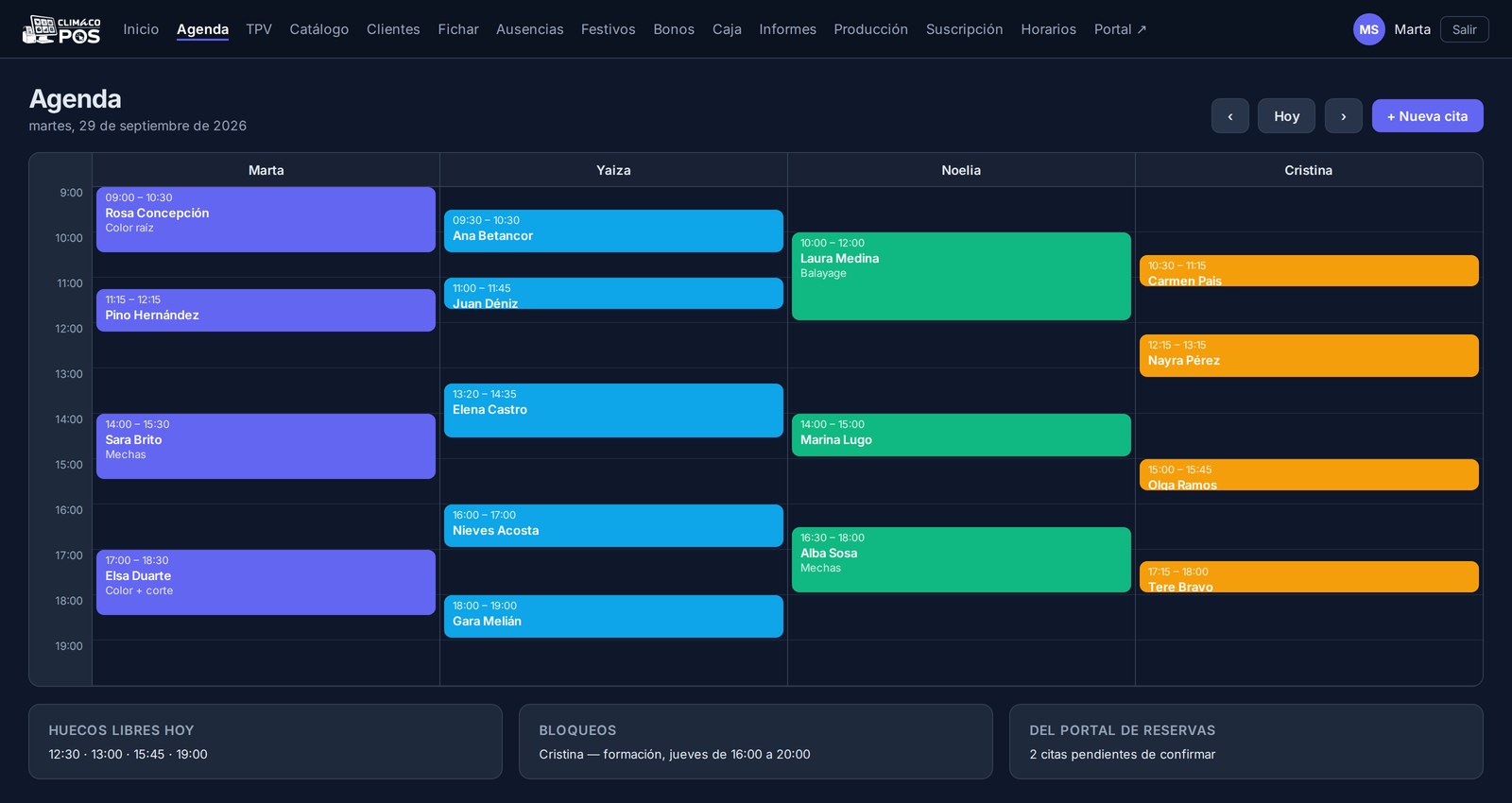Click '2 citas pendientes de confirmar' text
Screen dimensions: 1512x803
point(1123,754)
